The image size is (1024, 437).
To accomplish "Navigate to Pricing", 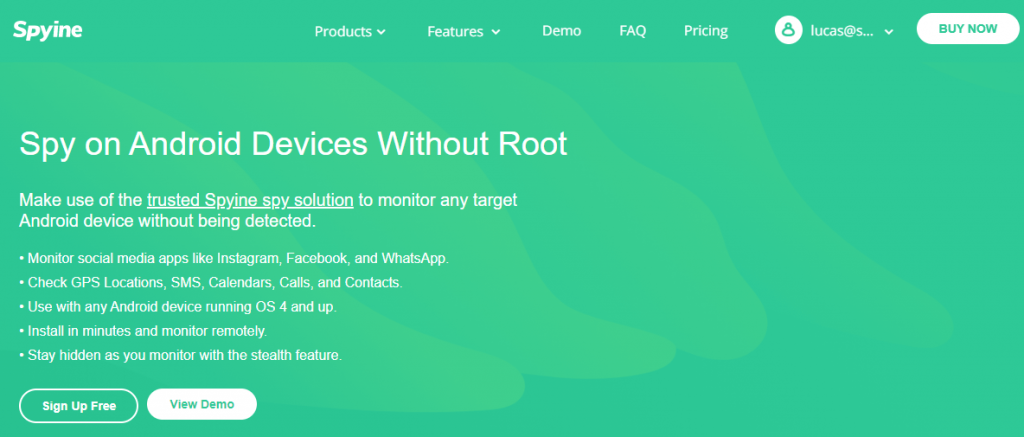I will click(705, 31).
